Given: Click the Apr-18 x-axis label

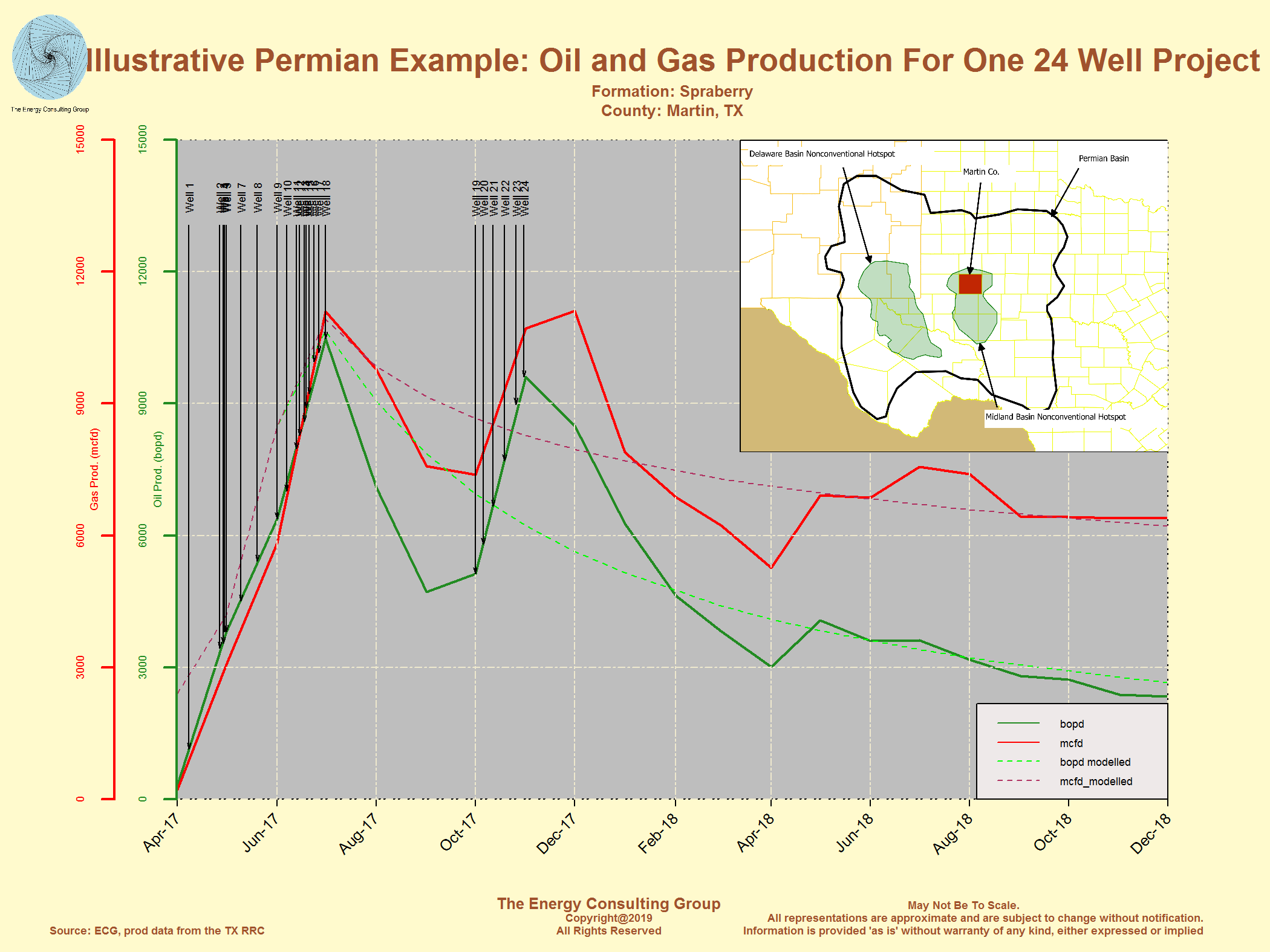Looking at the screenshot, I should tap(756, 832).
